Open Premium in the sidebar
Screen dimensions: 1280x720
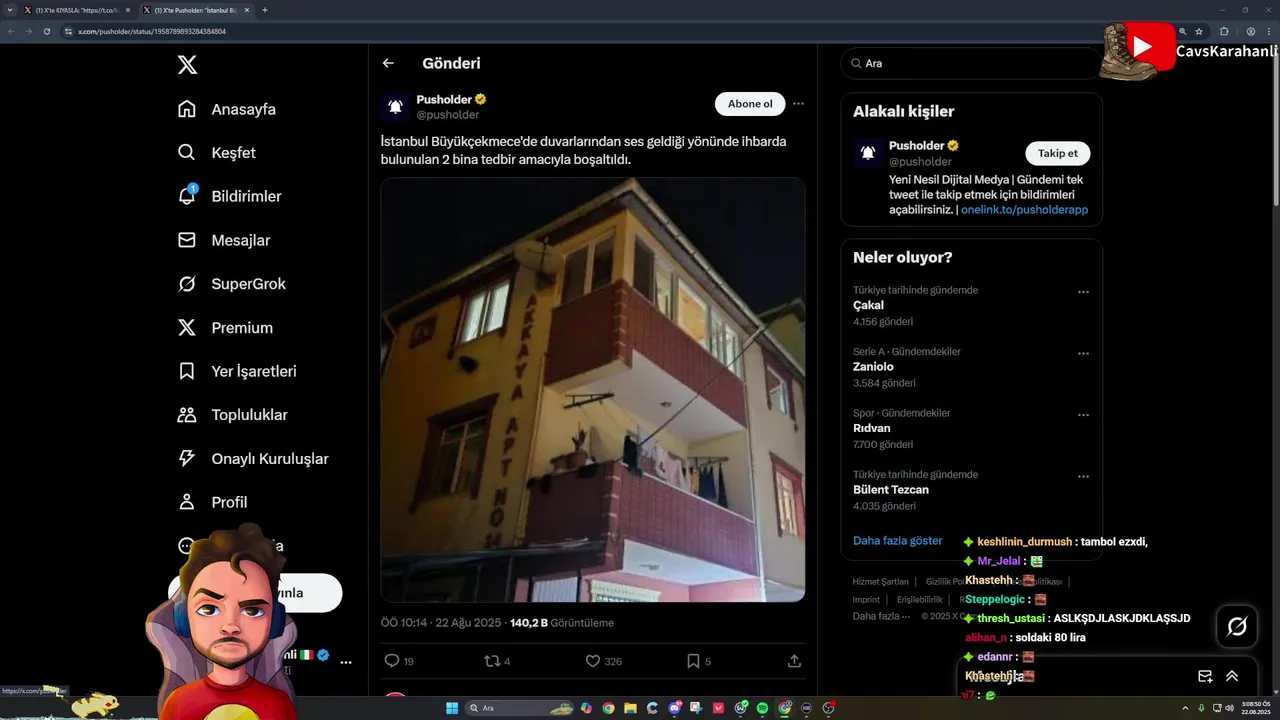225,328
